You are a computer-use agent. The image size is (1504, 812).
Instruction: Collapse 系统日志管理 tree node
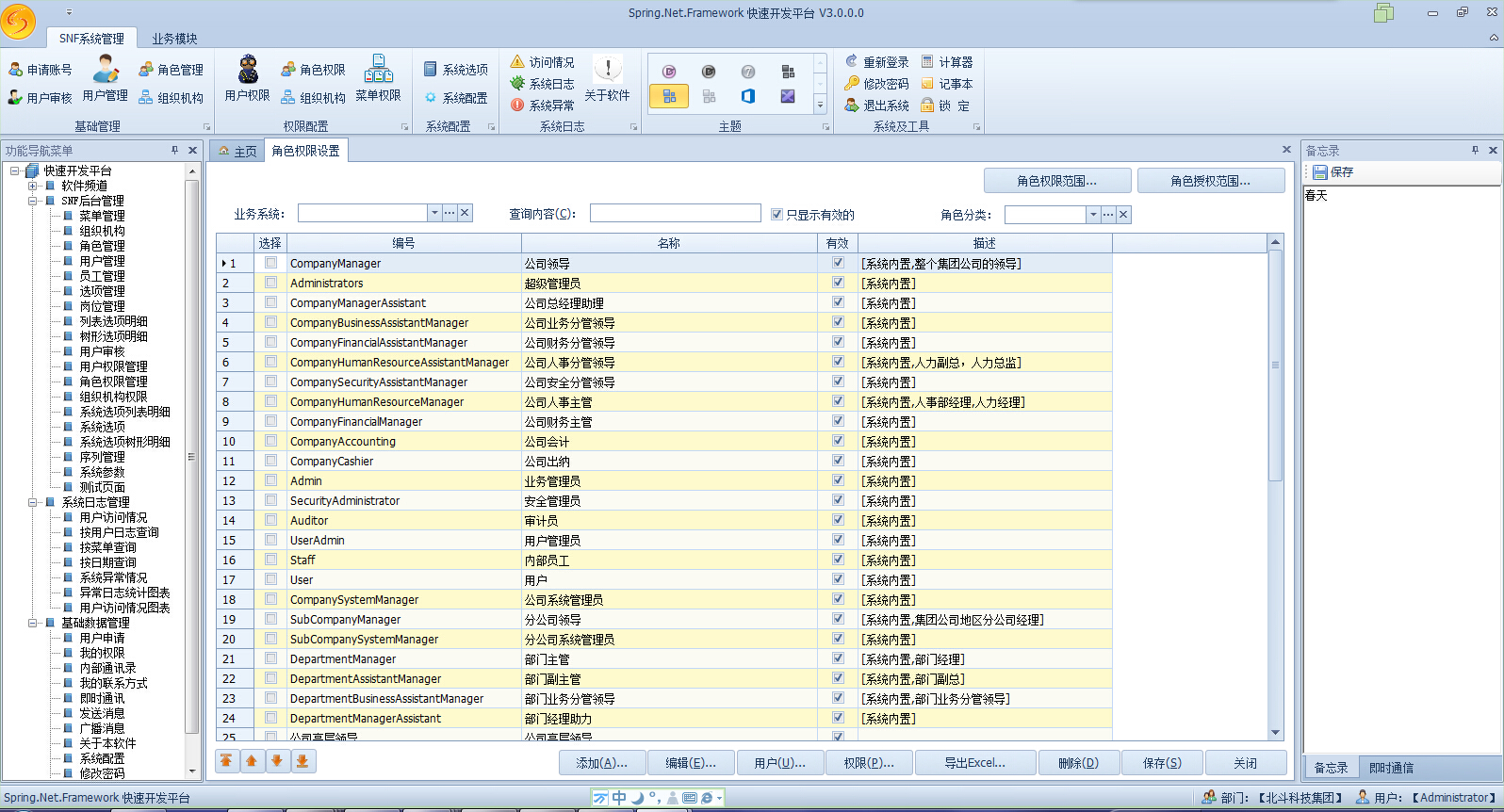[33, 502]
